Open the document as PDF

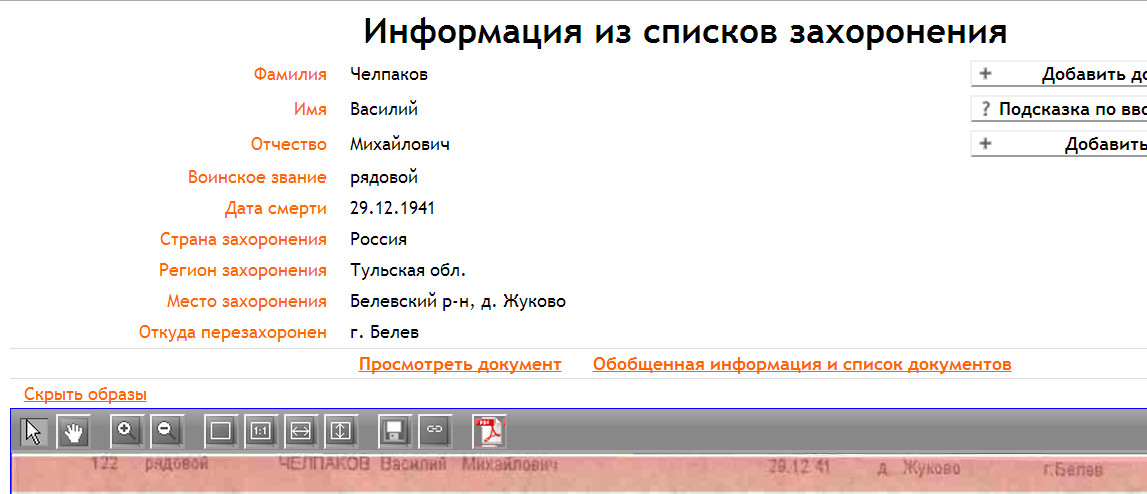pyautogui.click(x=490, y=431)
